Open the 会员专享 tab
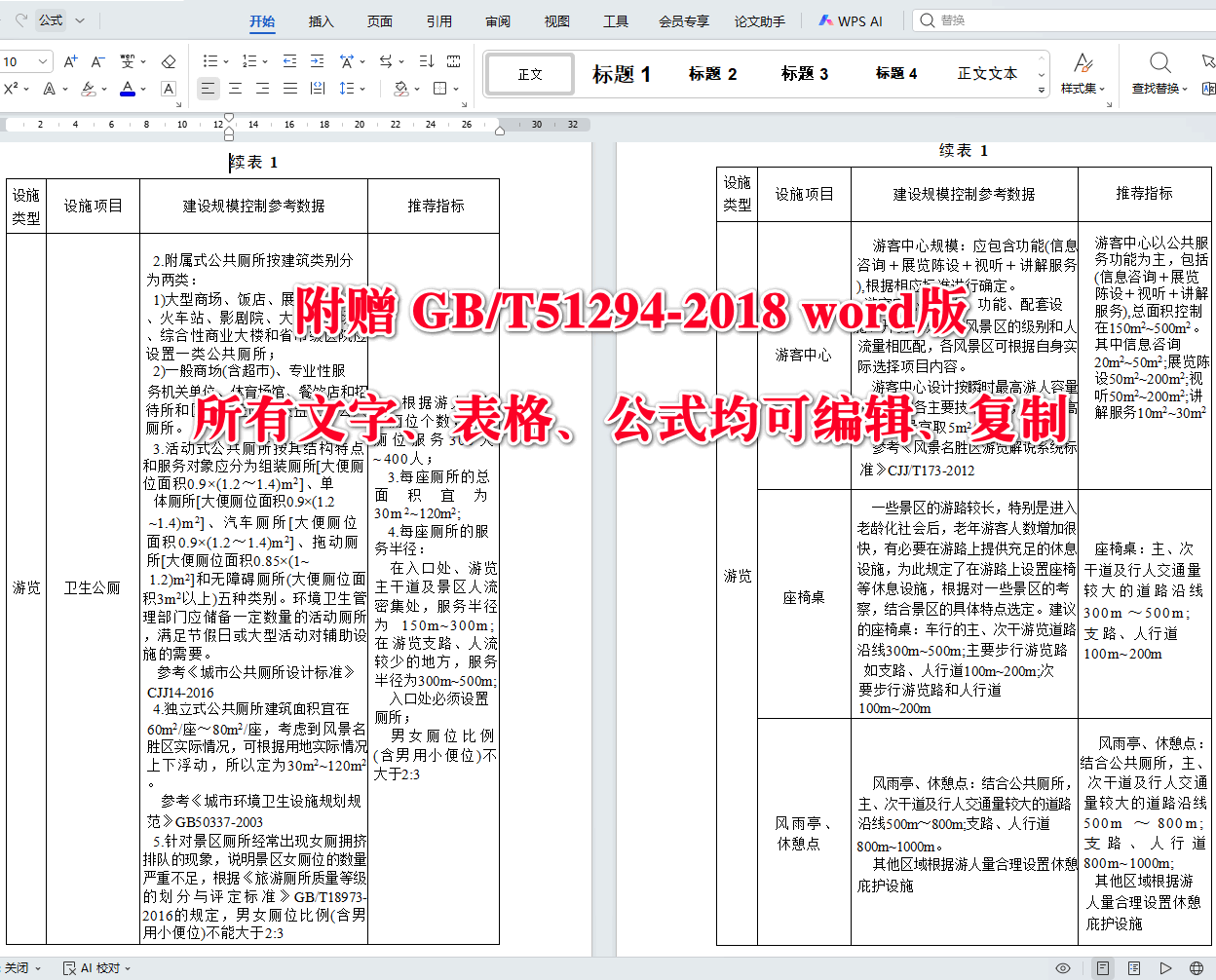This screenshot has height=980, width=1216. [x=684, y=20]
